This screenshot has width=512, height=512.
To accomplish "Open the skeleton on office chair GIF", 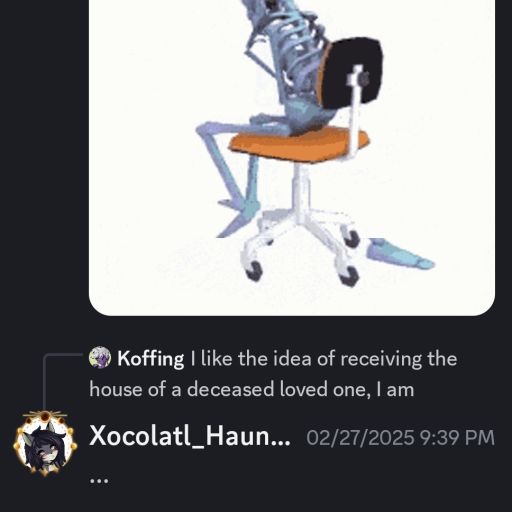I will (292, 157).
